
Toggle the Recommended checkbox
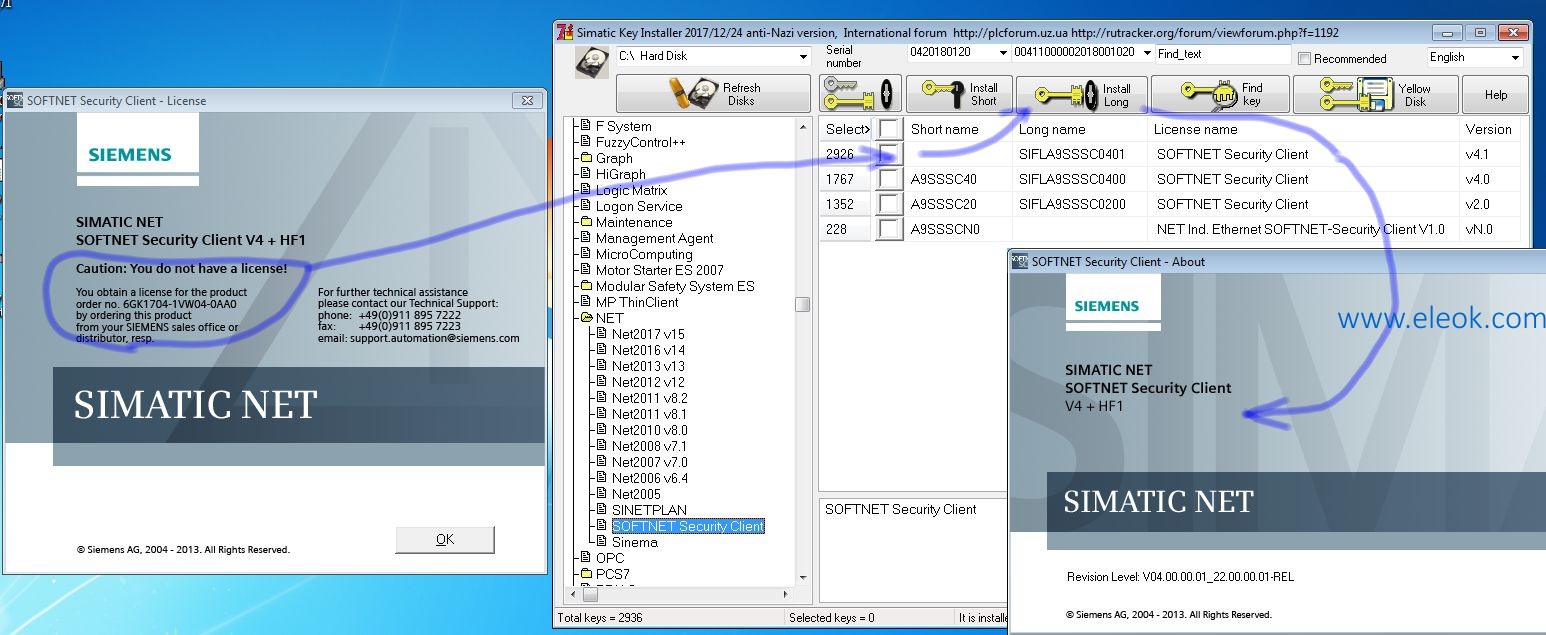tap(1304, 59)
